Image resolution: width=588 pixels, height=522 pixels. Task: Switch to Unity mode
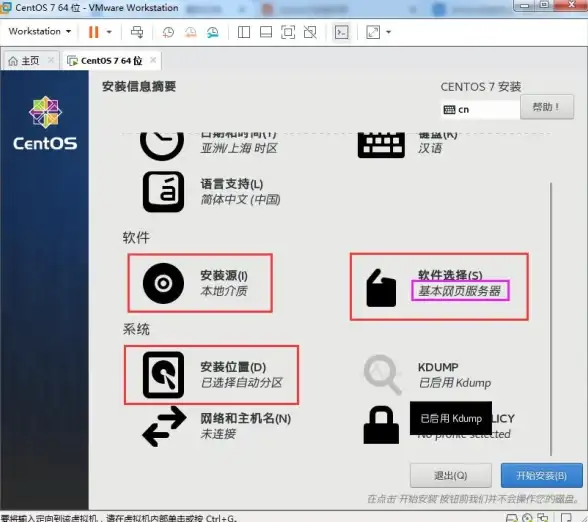(310, 32)
